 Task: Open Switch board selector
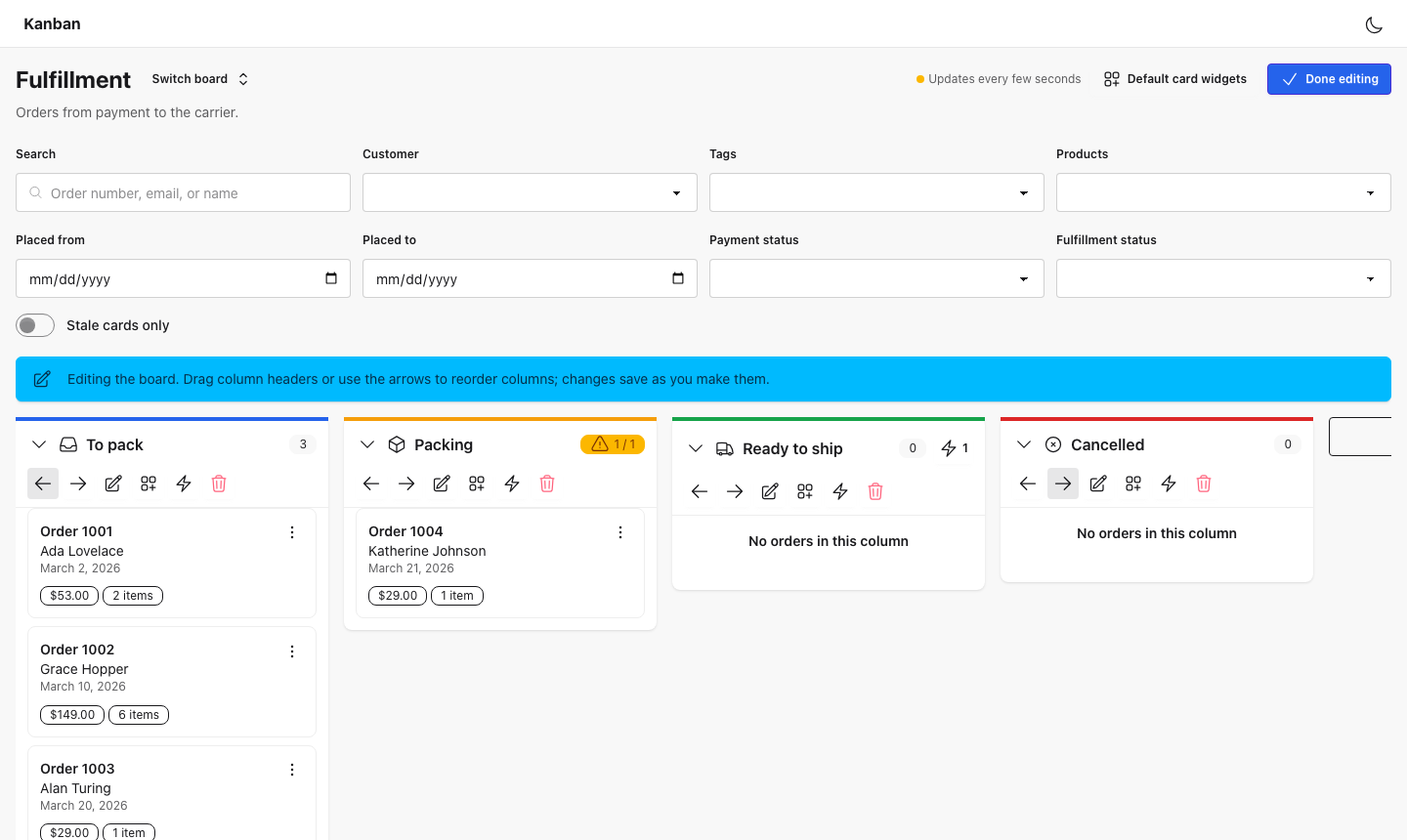[200, 79]
